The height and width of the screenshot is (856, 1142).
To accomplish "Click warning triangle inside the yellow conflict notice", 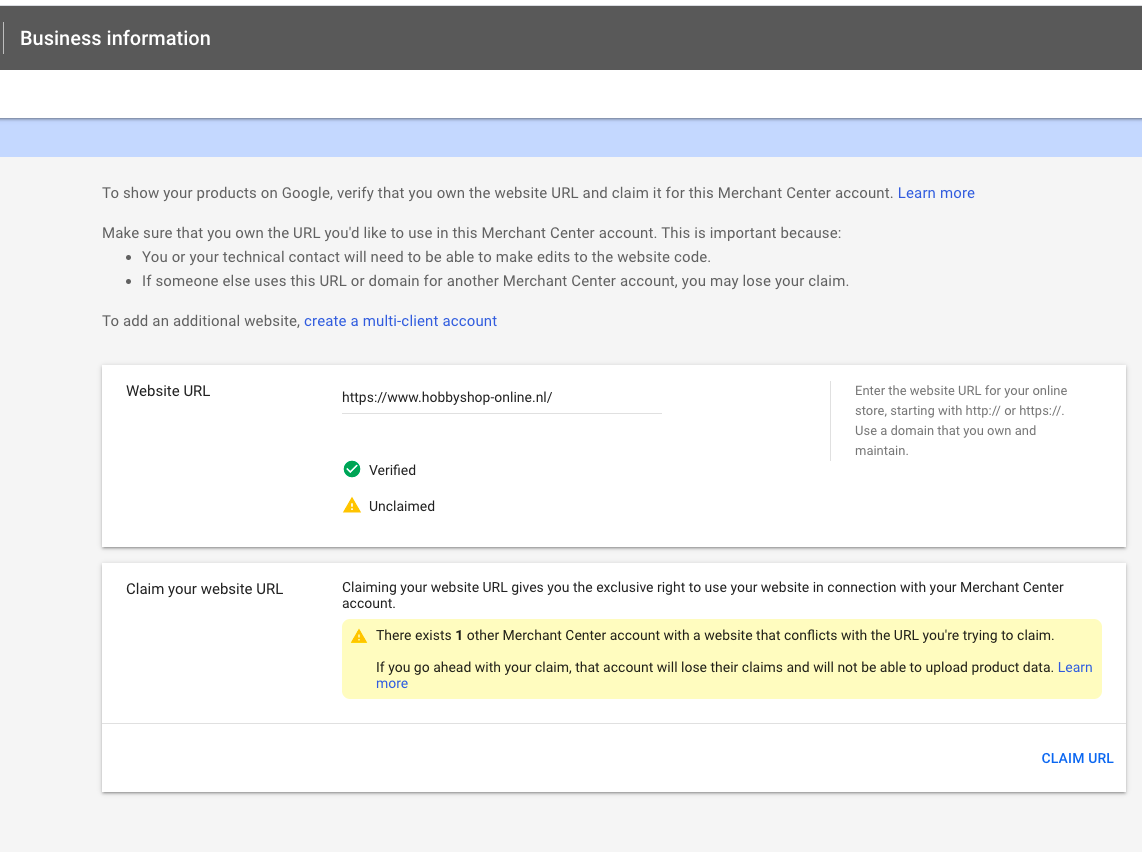I will (x=359, y=636).
